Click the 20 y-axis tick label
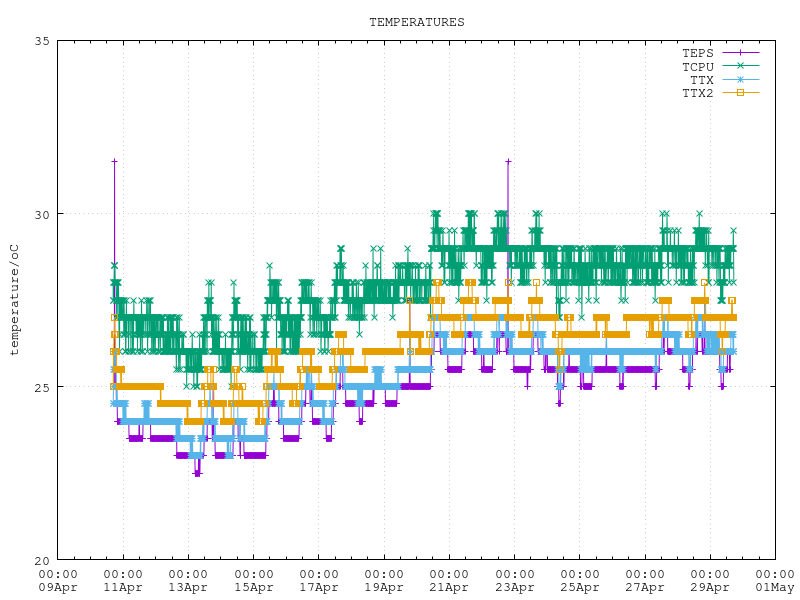Screen dimensions: 800x600 pos(43,560)
